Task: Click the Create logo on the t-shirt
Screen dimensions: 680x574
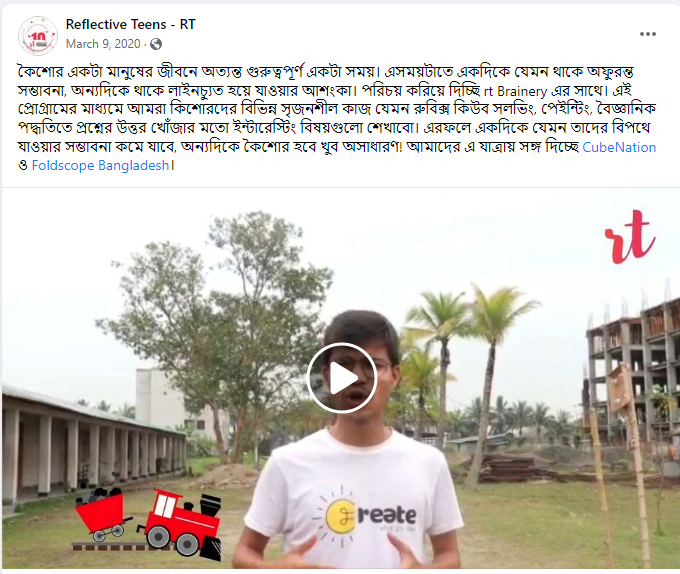Action: (x=364, y=514)
